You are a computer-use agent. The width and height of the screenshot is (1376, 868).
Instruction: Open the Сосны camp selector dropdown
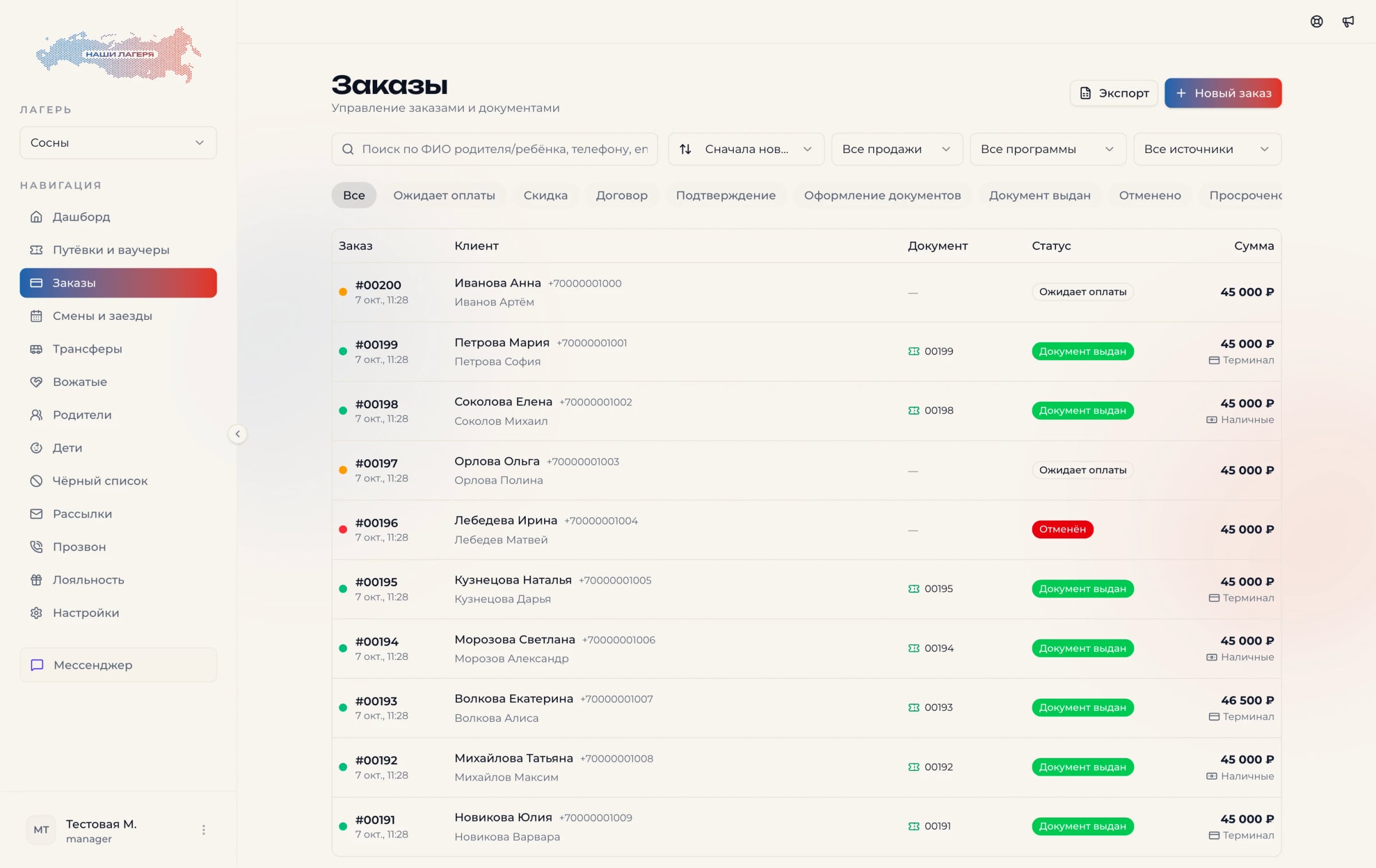pyautogui.click(x=118, y=143)
